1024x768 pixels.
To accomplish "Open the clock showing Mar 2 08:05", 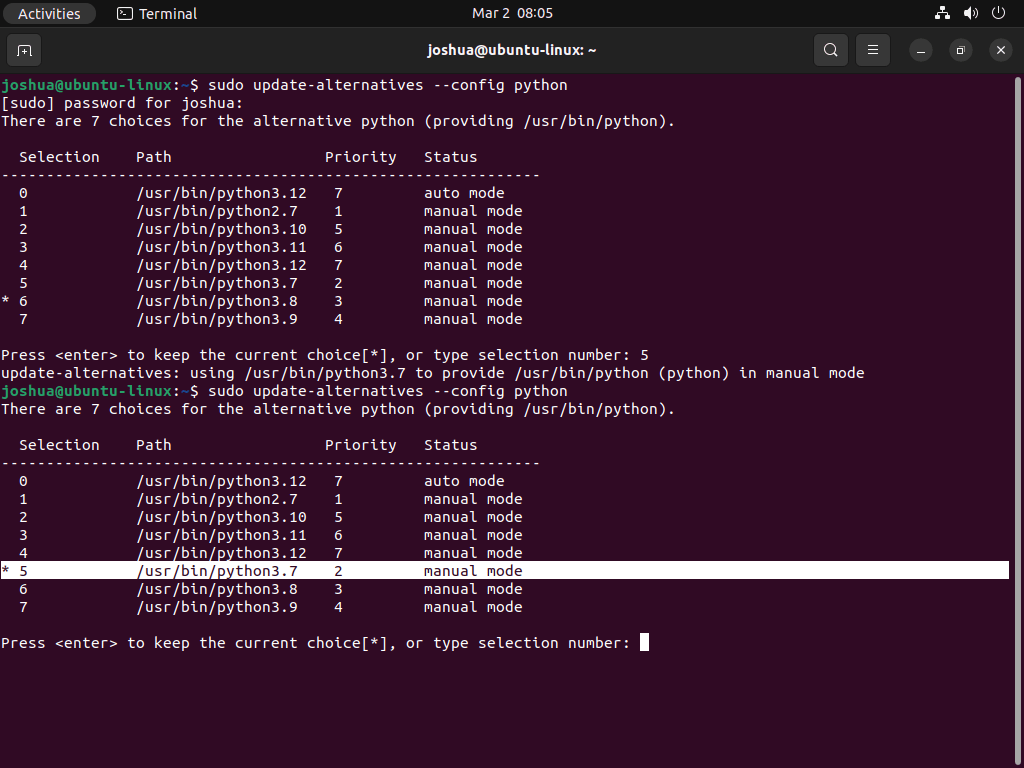I will point(512,13).
